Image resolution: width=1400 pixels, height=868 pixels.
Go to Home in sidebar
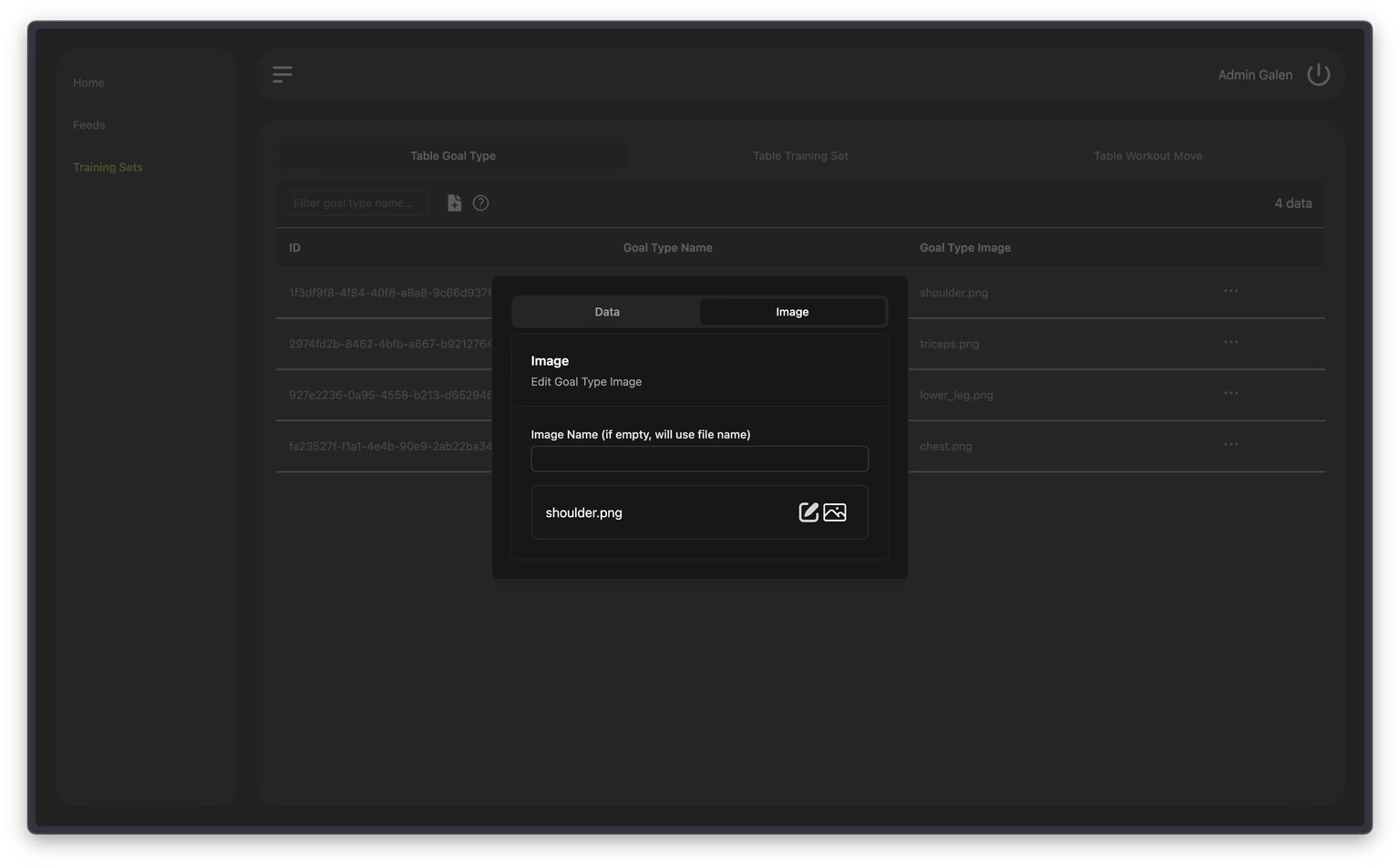(88, 83)
